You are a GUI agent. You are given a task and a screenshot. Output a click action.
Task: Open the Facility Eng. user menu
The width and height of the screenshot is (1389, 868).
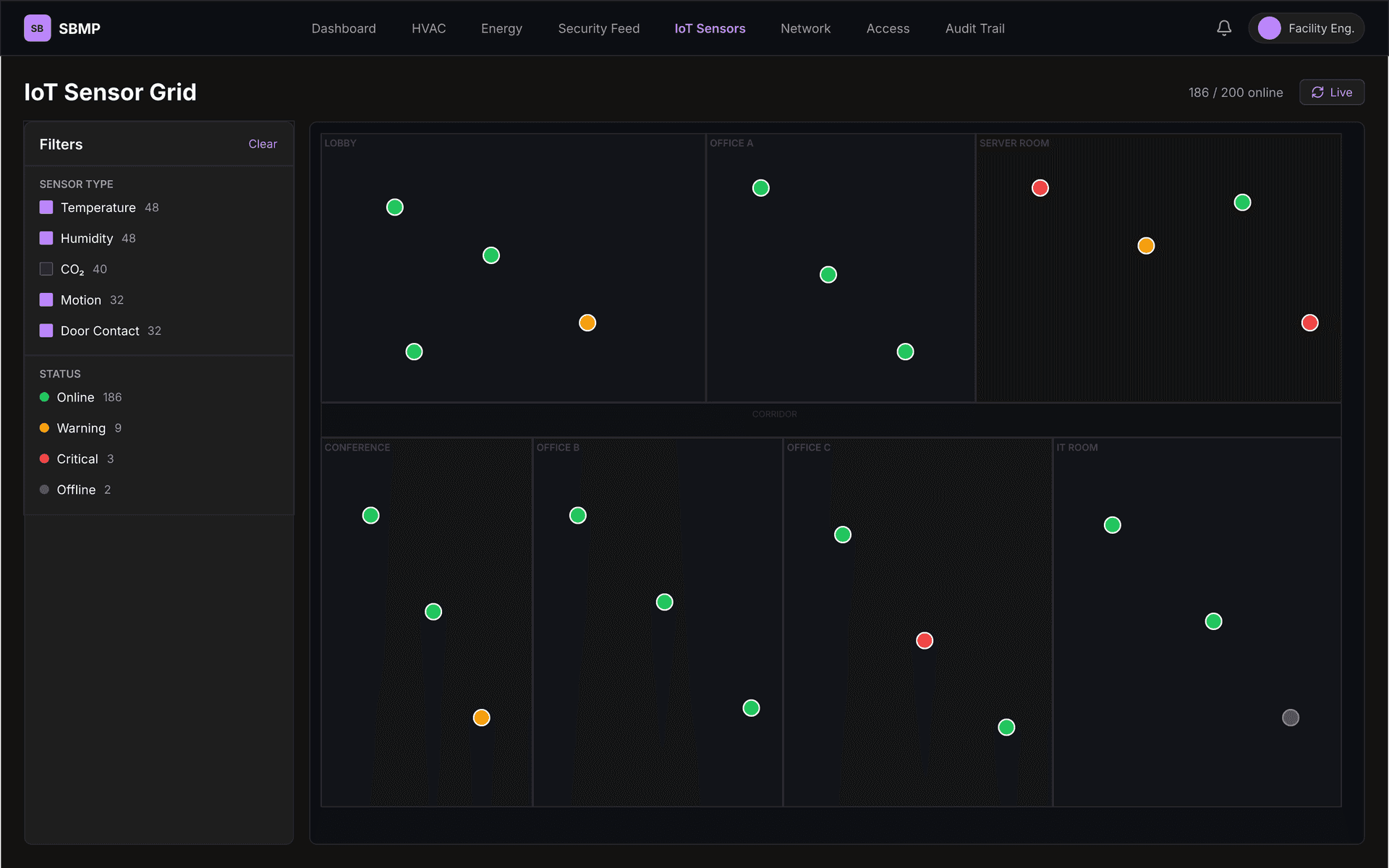1306,28
